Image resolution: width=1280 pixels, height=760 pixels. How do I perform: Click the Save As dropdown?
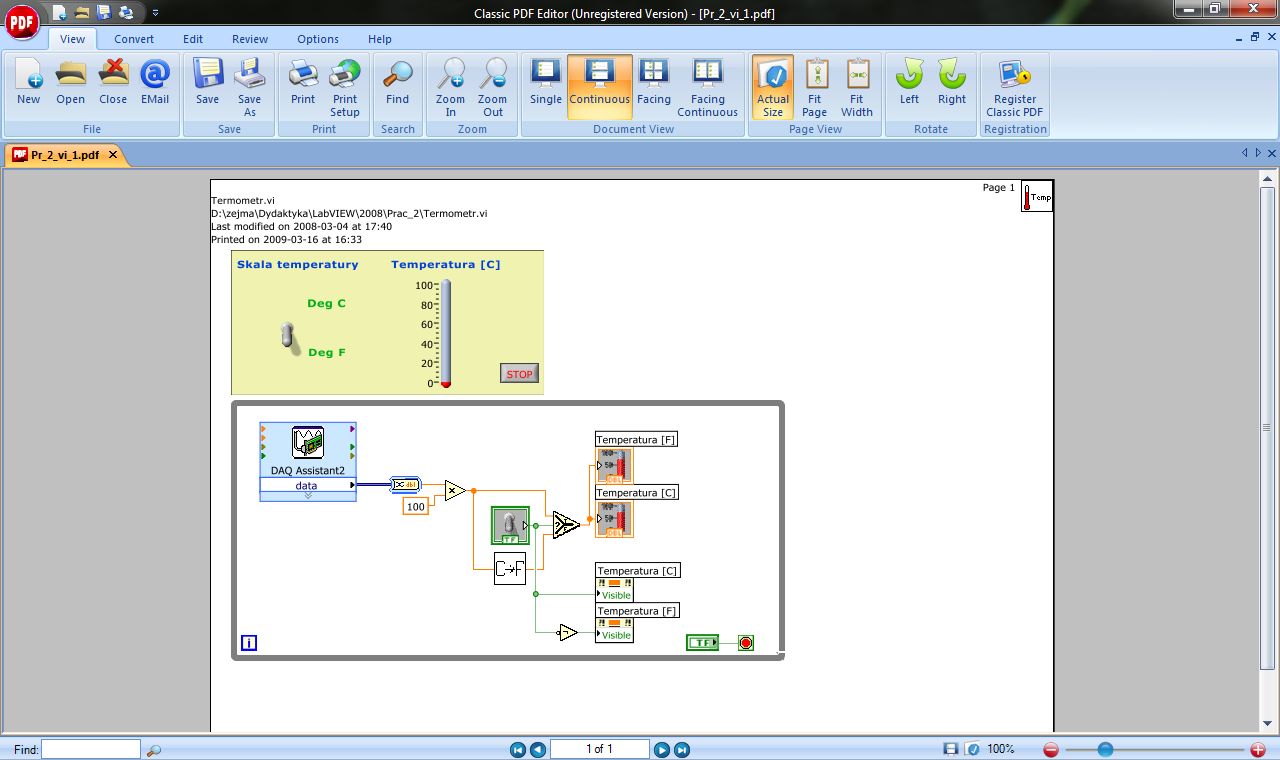250,85
